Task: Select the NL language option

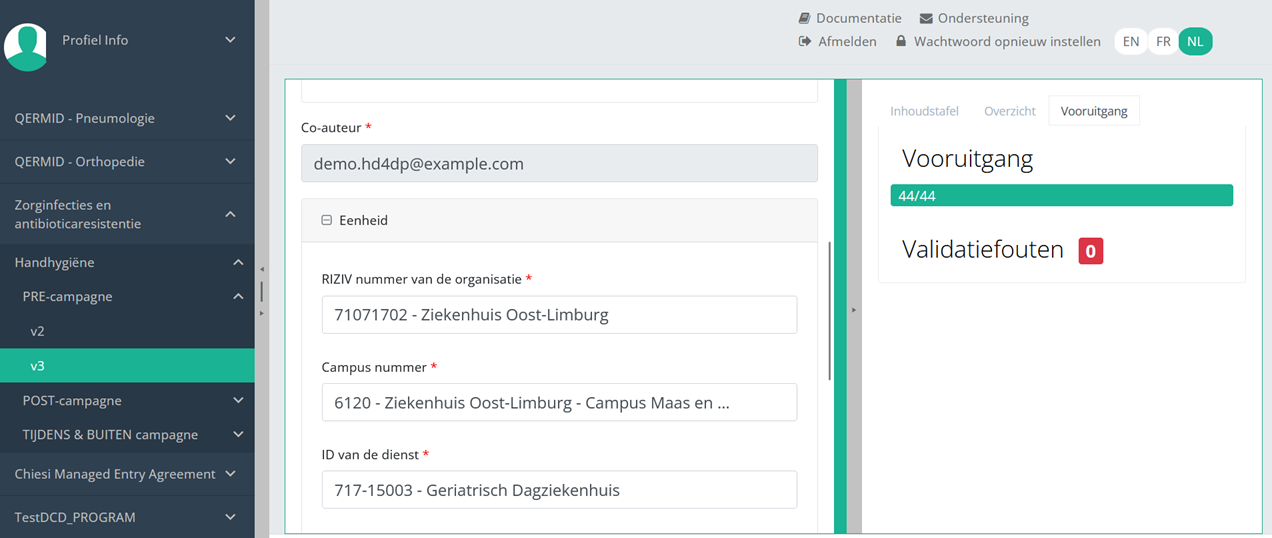Action: coord(1195,41)
